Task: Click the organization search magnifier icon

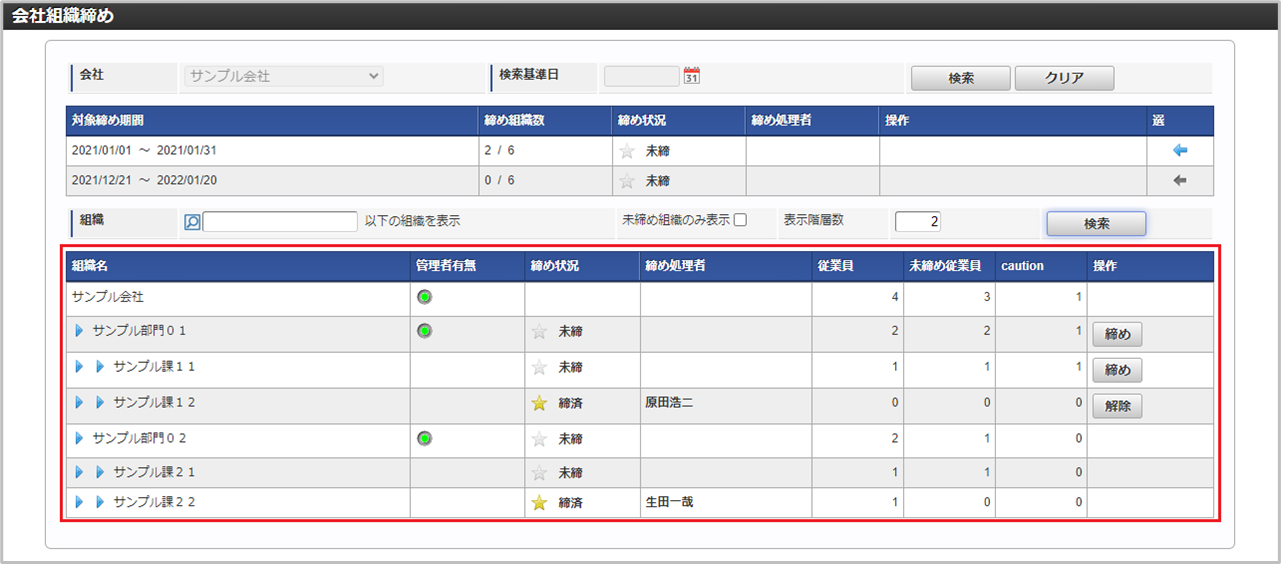Action: 192,222
